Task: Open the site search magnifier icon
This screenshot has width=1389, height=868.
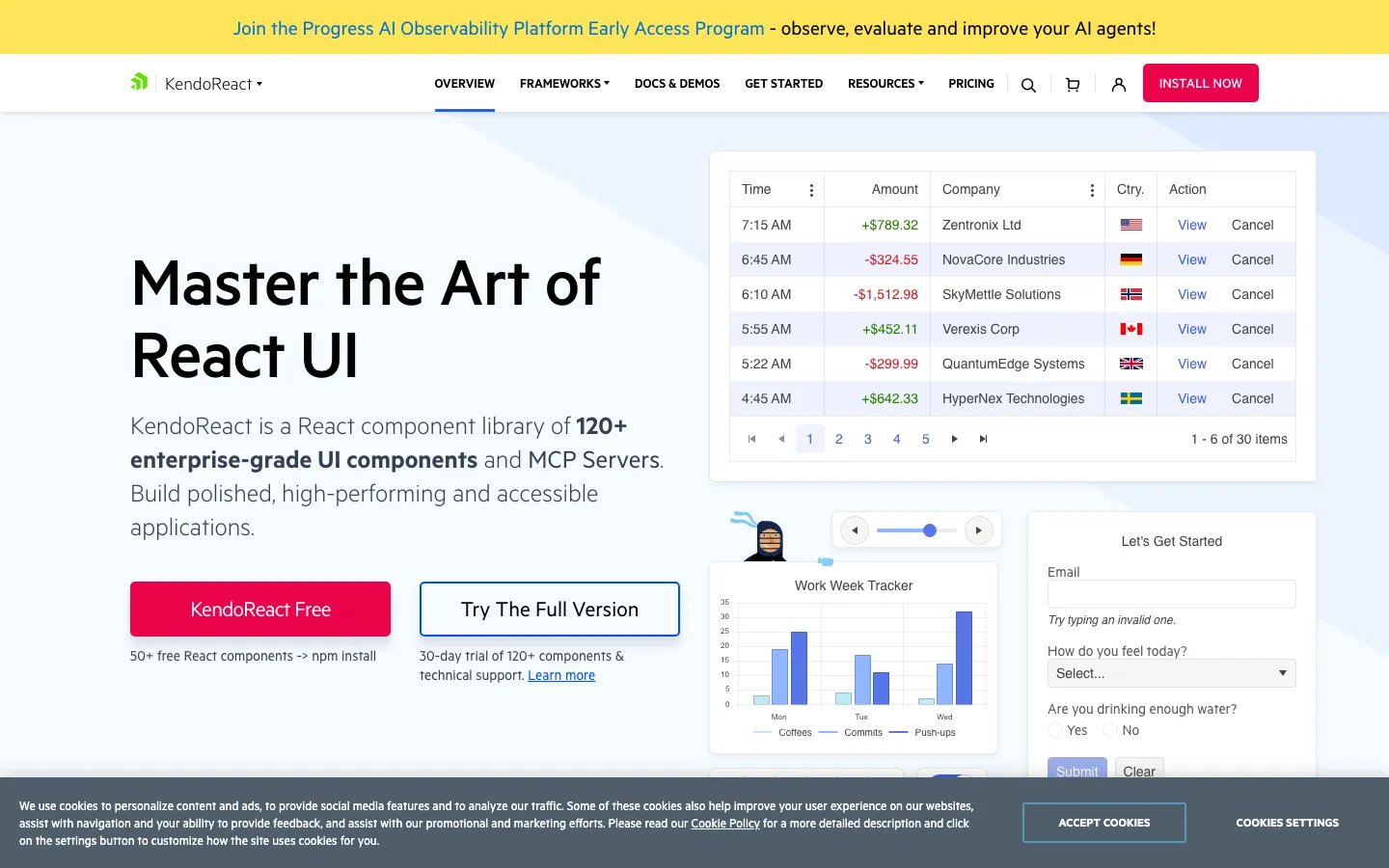Action: click(x=1028, y=85)
